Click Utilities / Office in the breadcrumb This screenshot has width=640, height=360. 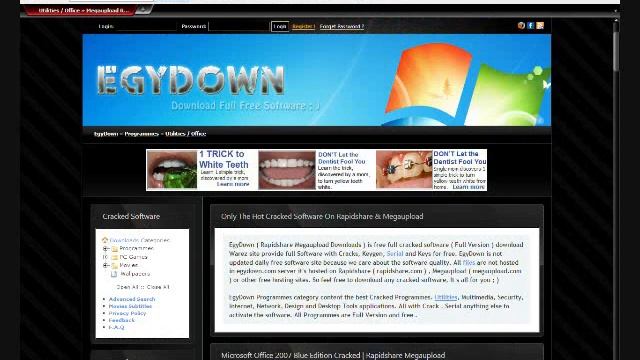(186, 133)
